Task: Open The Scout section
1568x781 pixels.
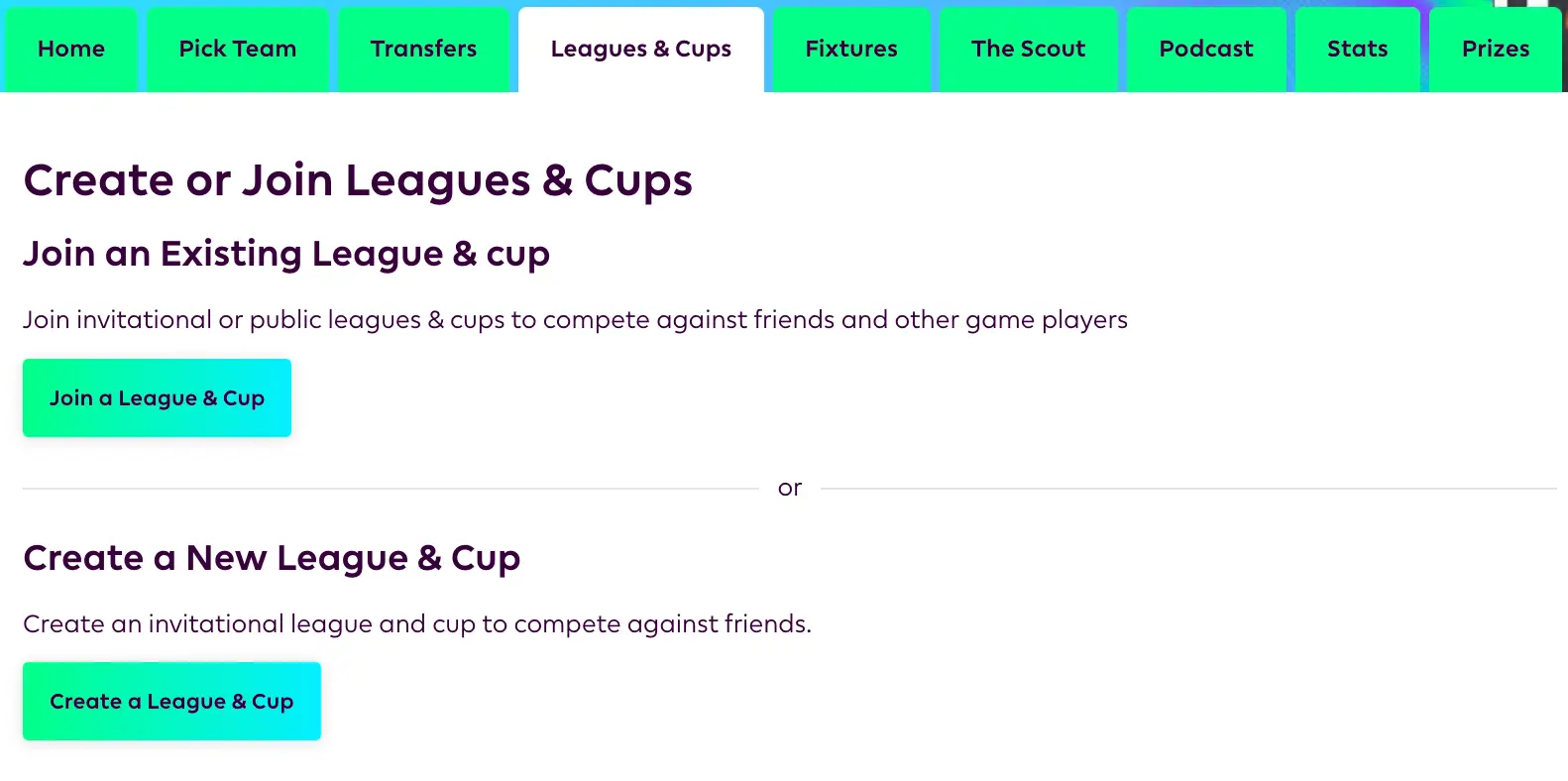Action: [1028, 49]
